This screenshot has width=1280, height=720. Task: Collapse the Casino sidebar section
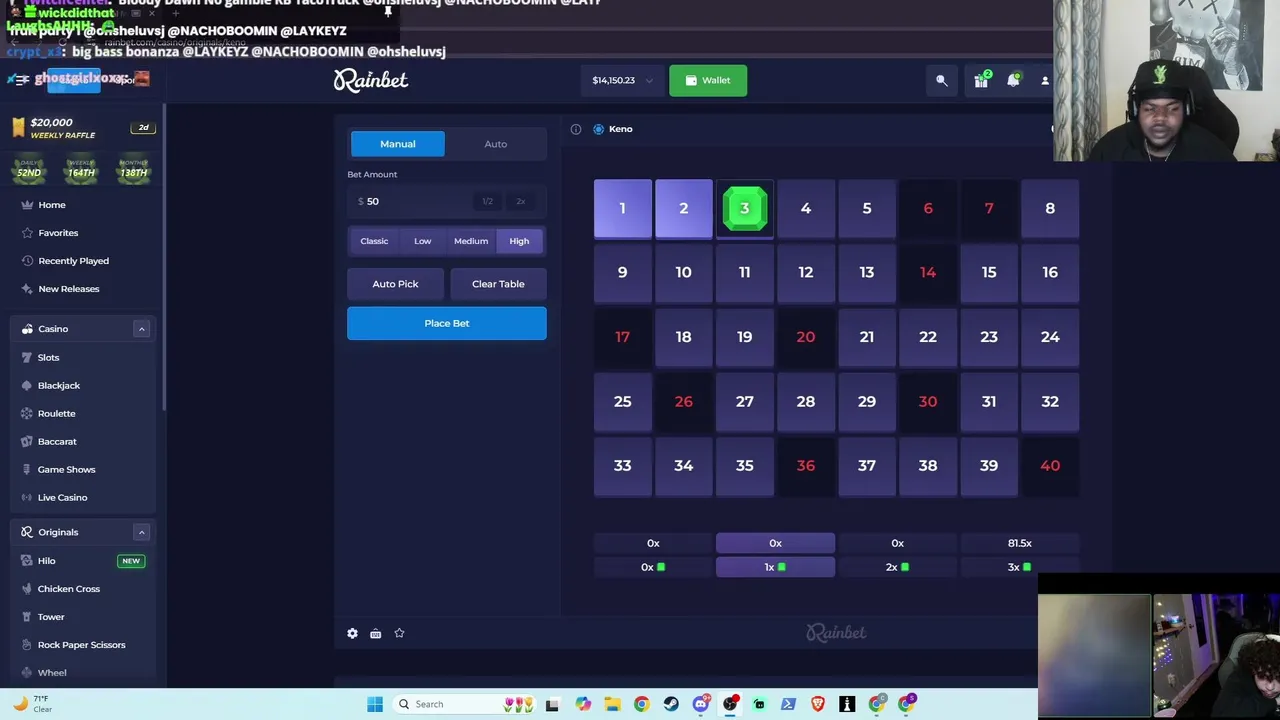141,329
